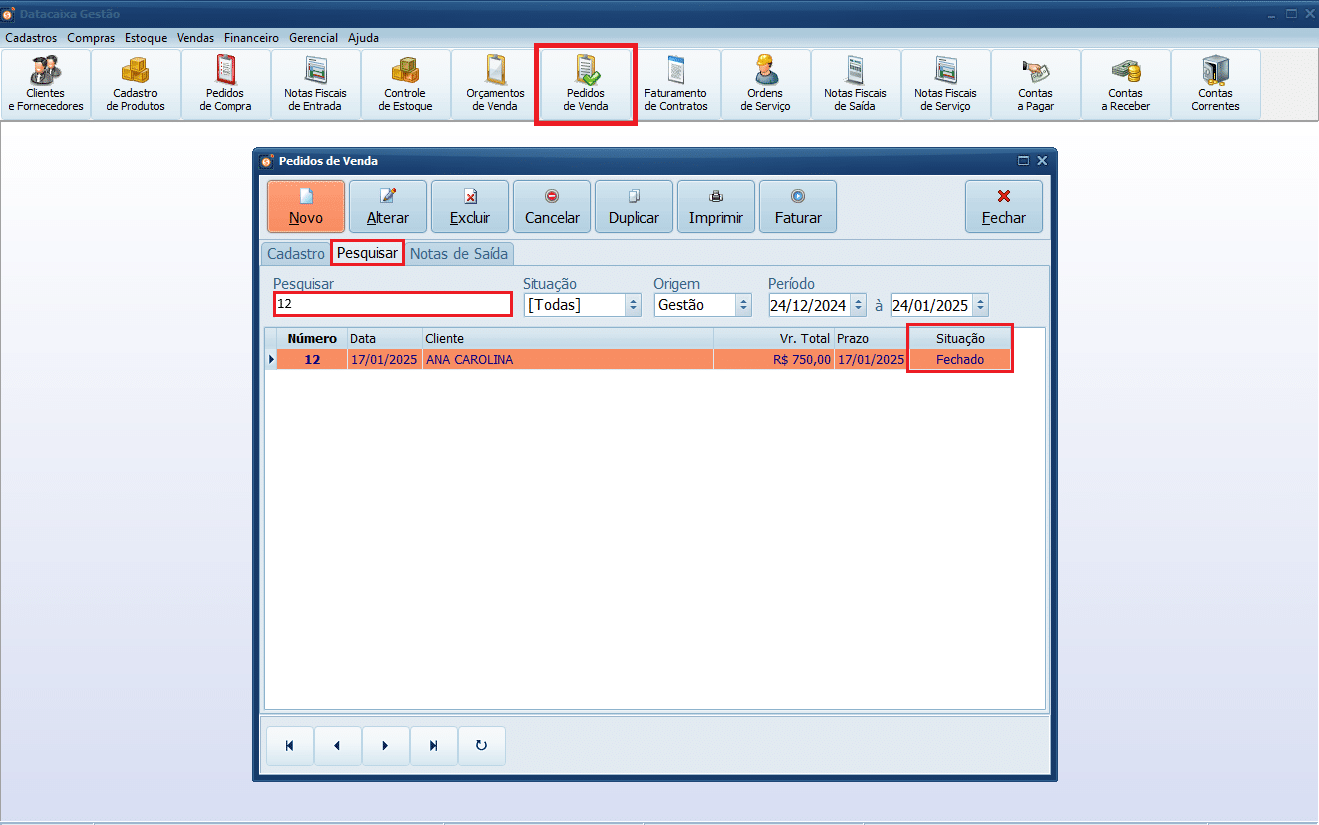Open Clientes e Fornecedores from the toolbar
1319x825 pixels.
pos(46,84)
